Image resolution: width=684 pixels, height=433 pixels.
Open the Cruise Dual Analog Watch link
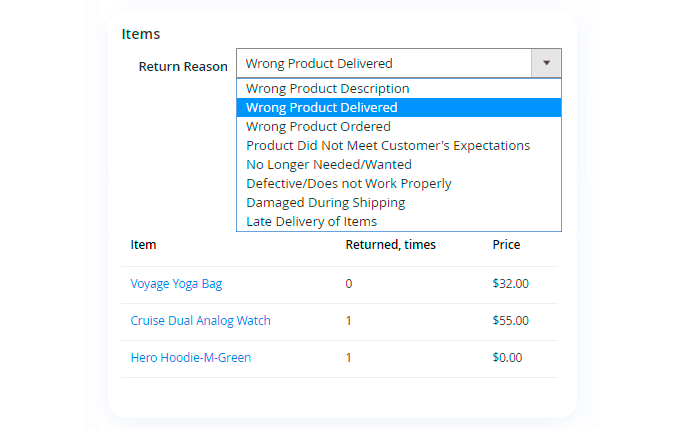[200, 321]
